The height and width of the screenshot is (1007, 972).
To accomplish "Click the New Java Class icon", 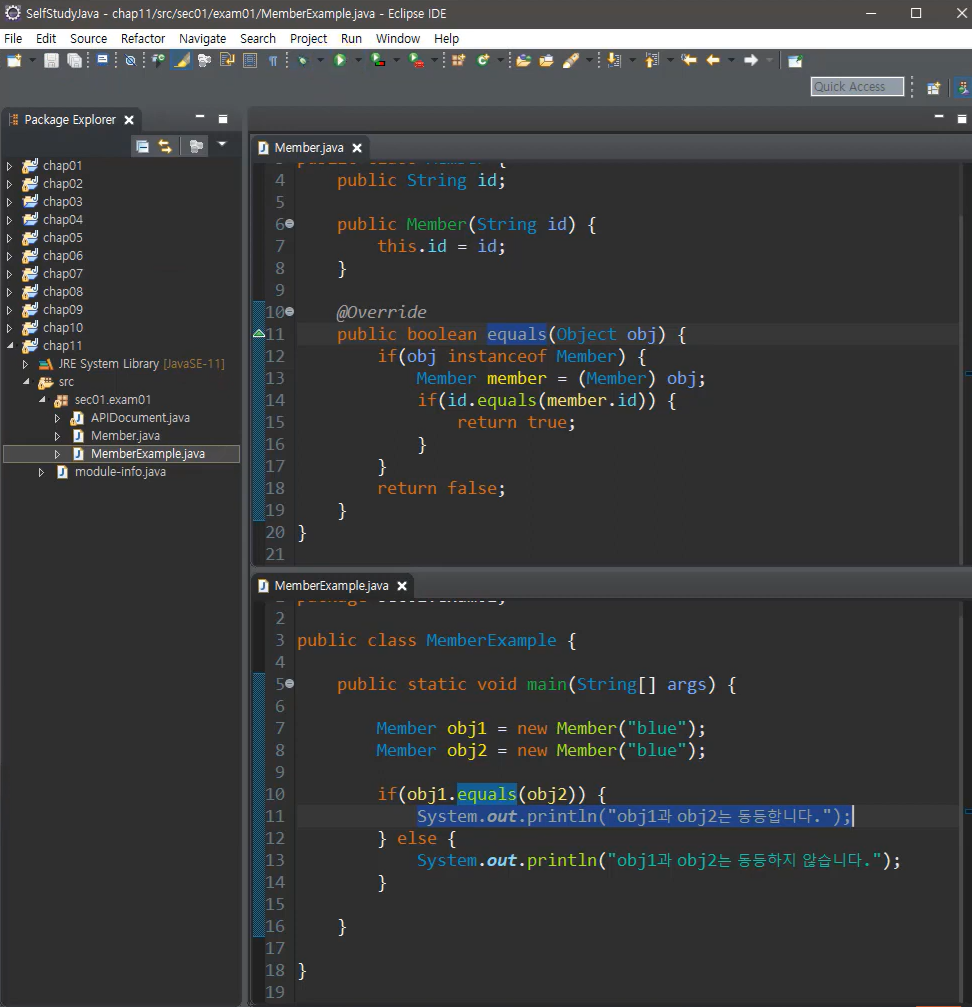I will coord(483,60).
